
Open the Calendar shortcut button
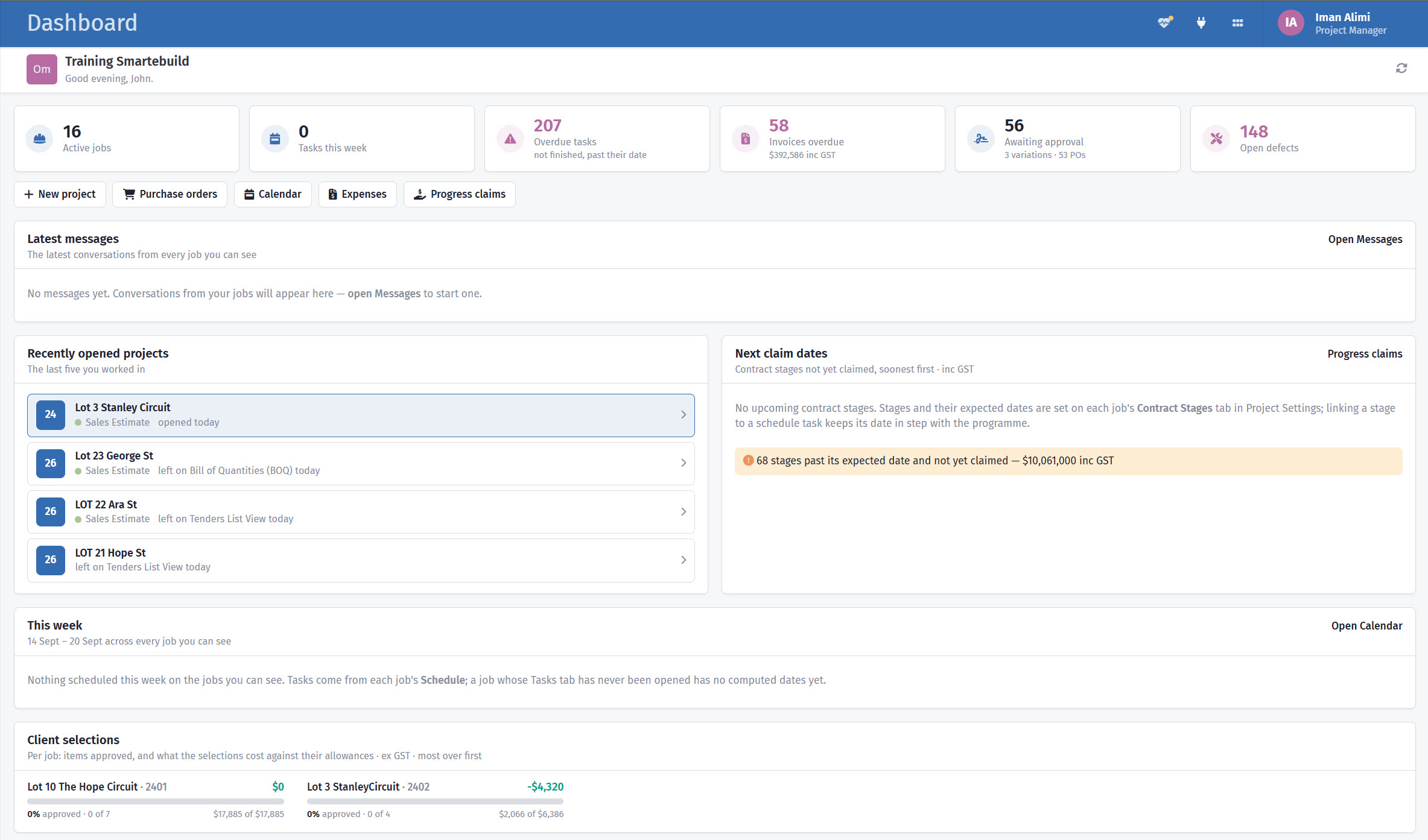pyautogui.click(x=273, y=194)
